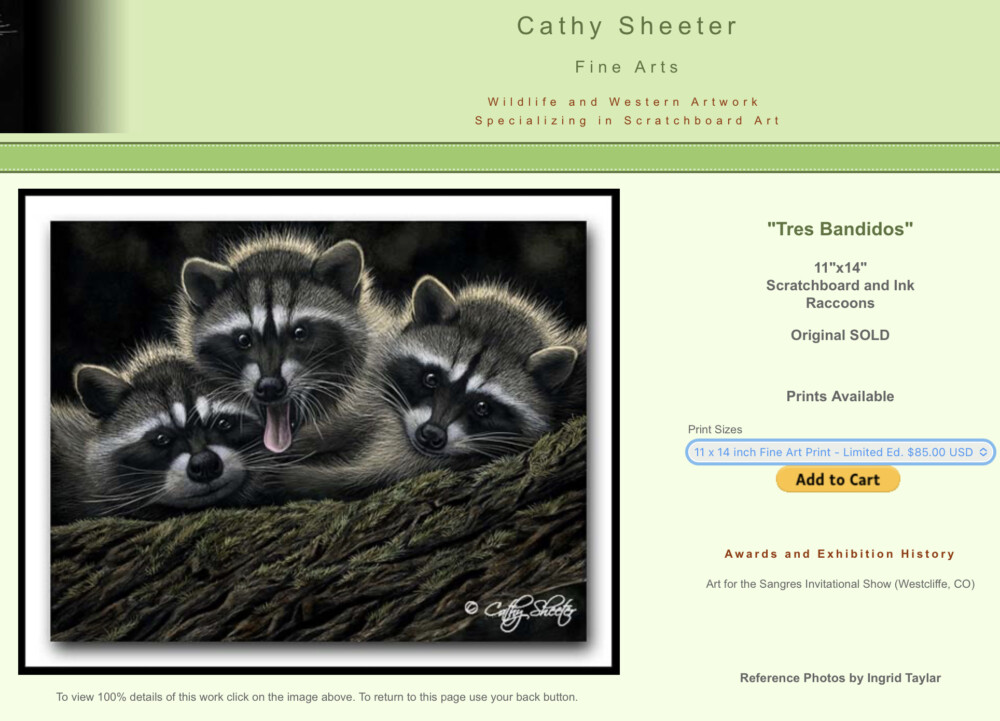Click the Art for the Sangres show entry

click(840, 583)
